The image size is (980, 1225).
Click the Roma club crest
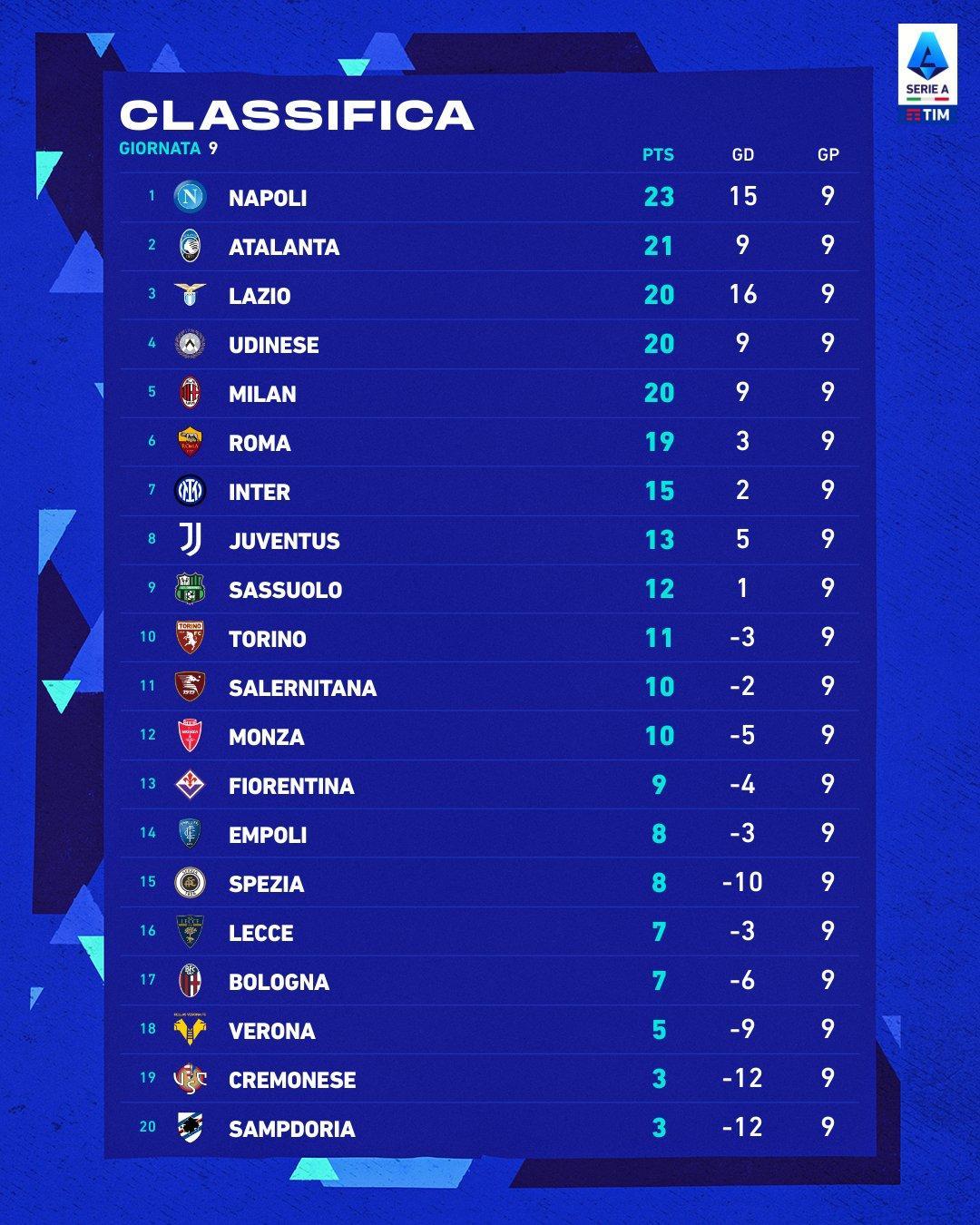tap(190, 442)
